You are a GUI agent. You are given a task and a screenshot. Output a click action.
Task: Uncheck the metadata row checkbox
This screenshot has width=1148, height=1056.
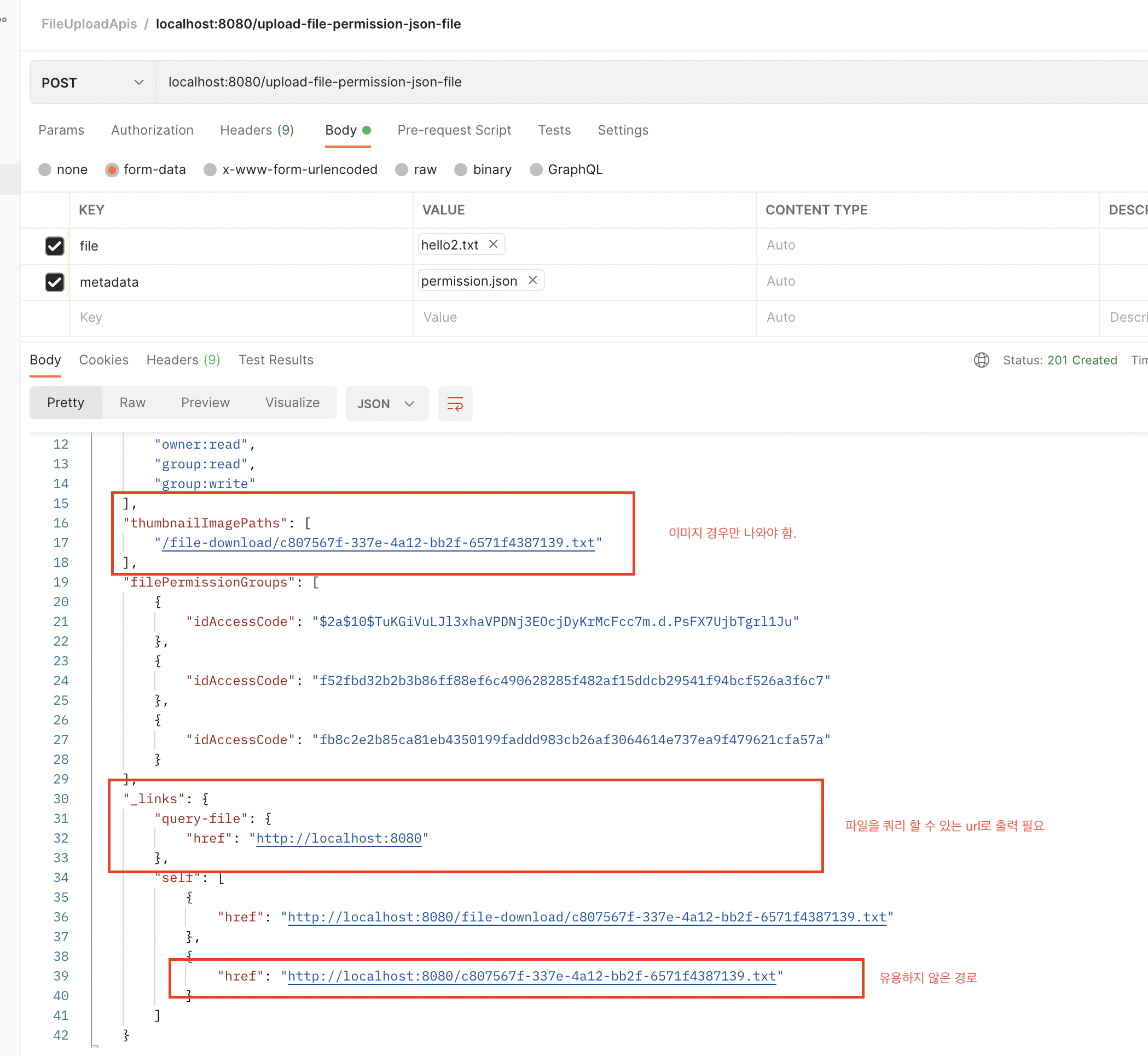point(54,282)
